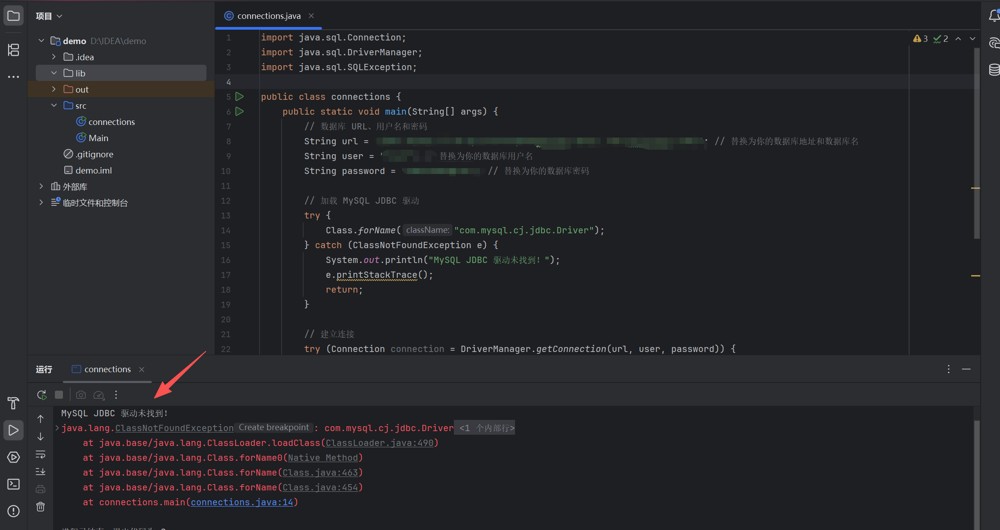
Task: Clear console with the trash icon
Action: point(40,506)
